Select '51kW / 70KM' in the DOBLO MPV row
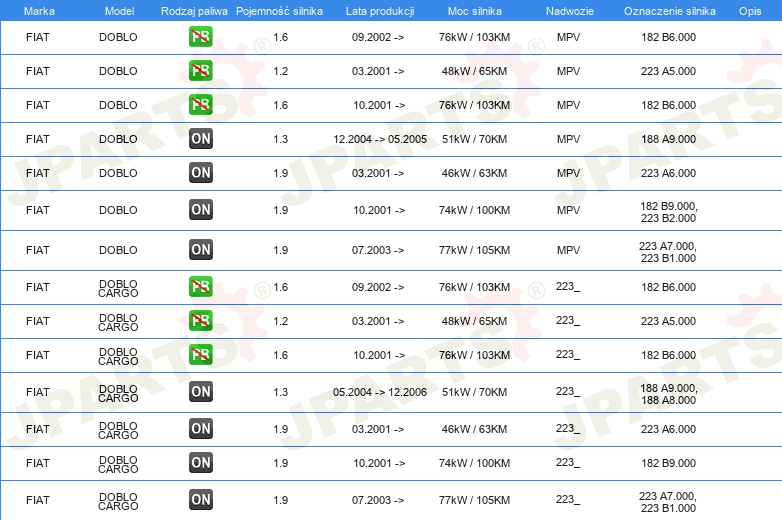 click(474, 139)
